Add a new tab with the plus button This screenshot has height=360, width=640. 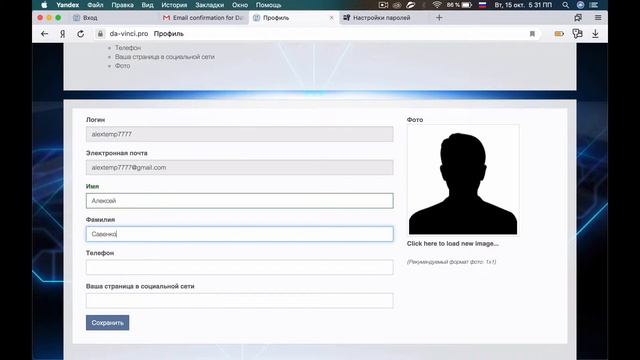point(439,18)
